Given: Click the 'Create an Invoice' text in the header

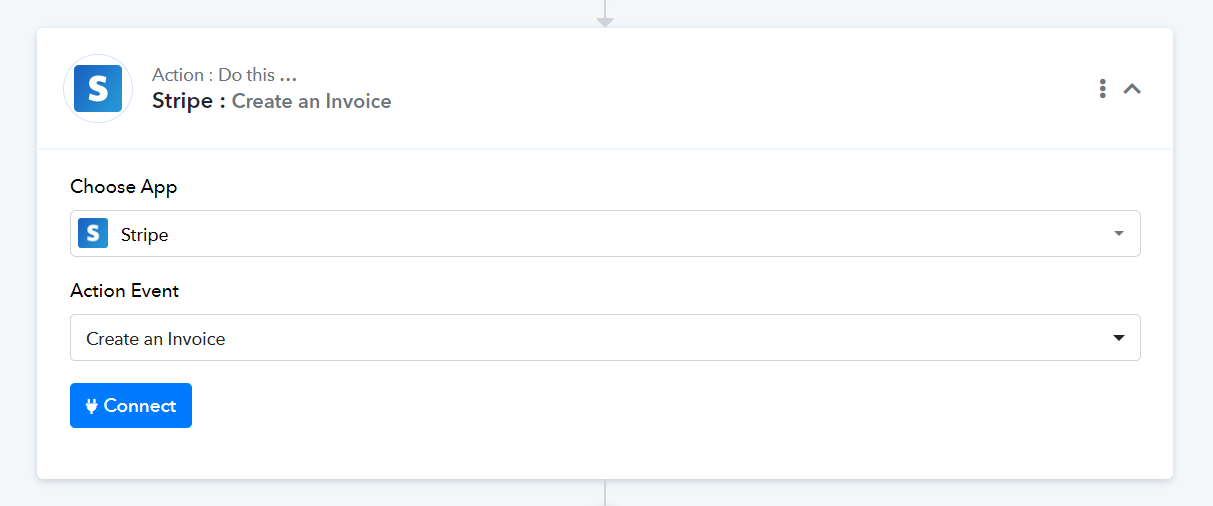Looking at the screenshot, I should (312, 101).
